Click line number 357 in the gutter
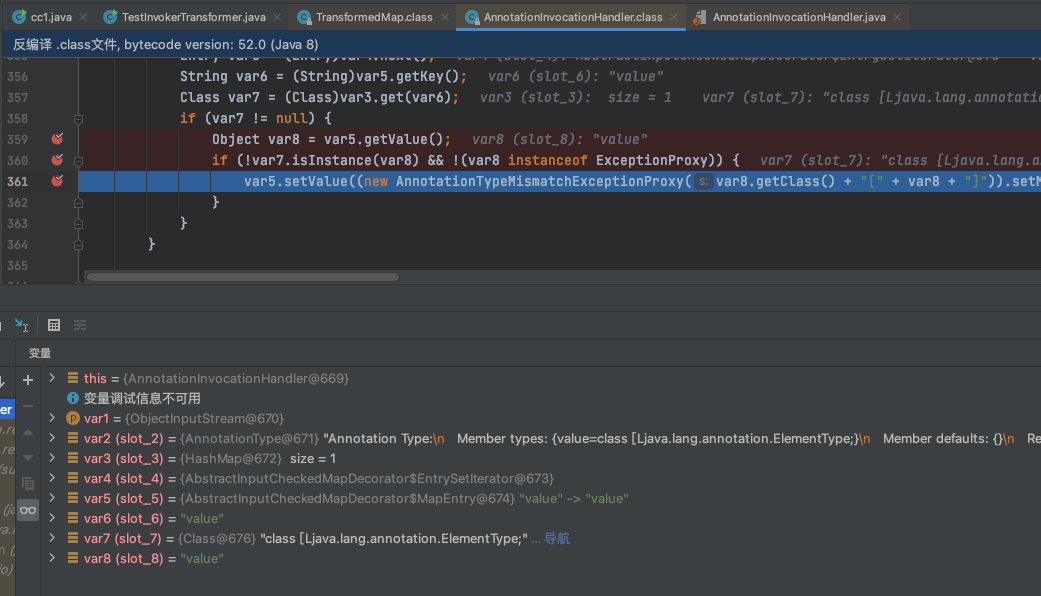The width and height of the screenshot is (1041, 596). pyautogui.click(x=17, y=98)
